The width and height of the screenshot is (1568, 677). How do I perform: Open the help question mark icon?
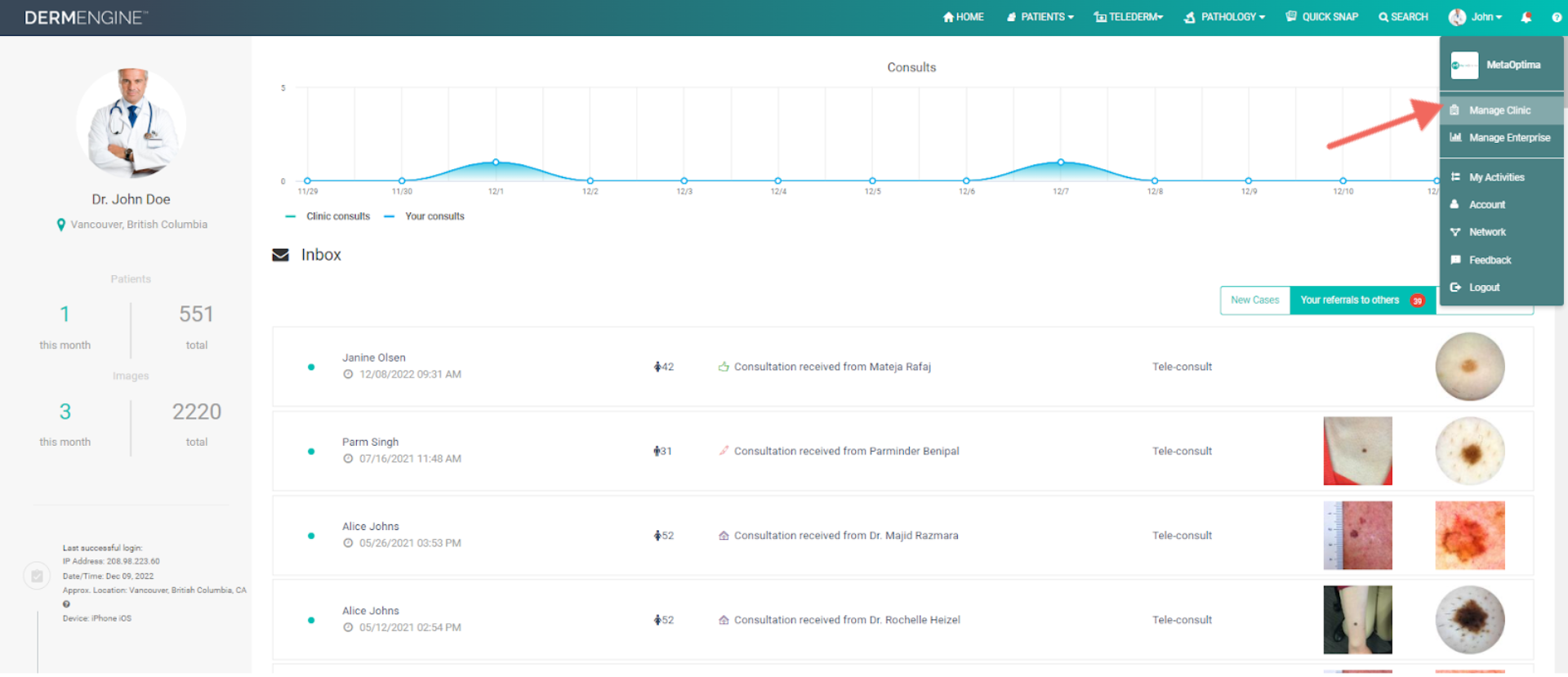click(1557, 17)
